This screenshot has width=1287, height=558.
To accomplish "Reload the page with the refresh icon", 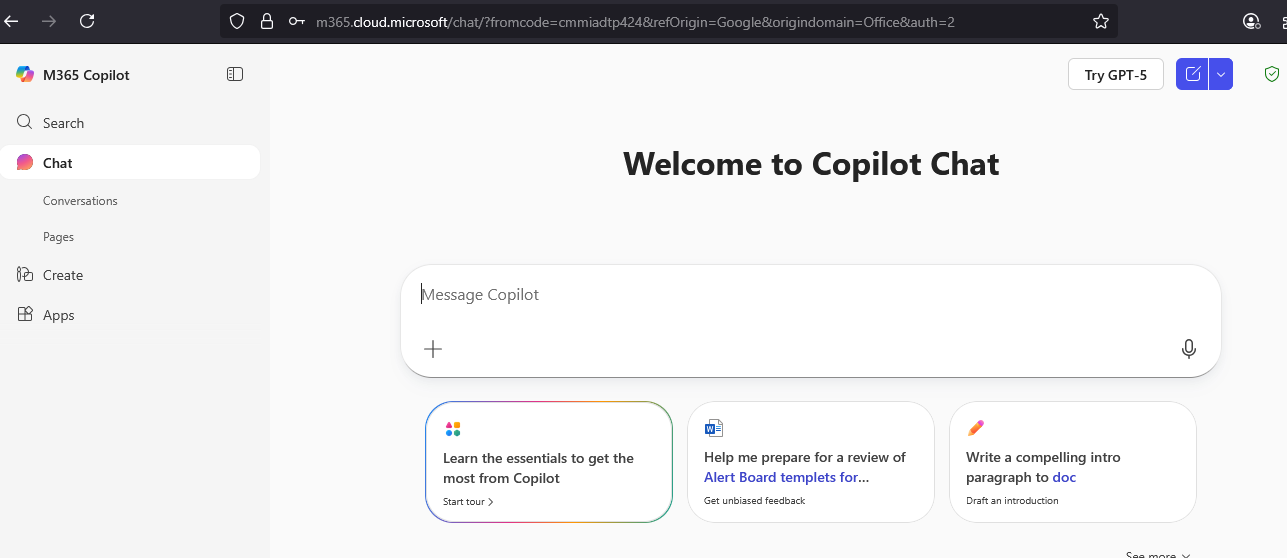I will click(x=87, y=20).
